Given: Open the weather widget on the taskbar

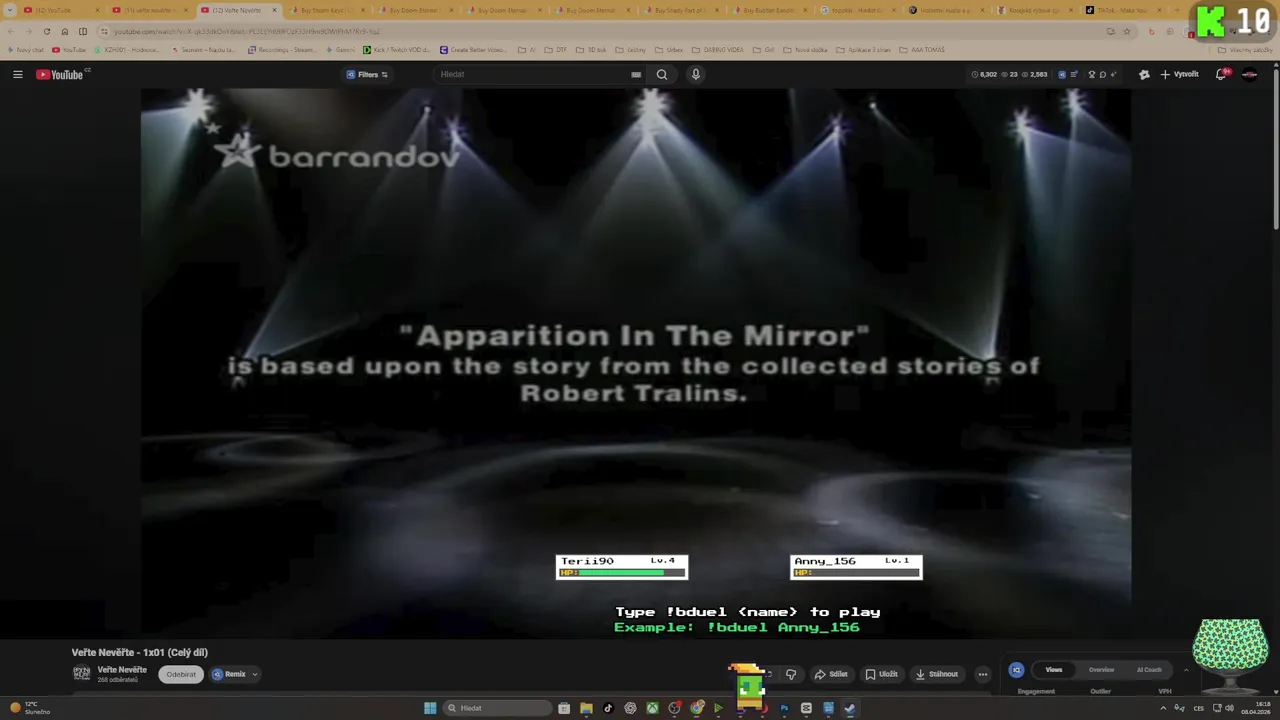Looking at the screenshot, I should (x=28, y=708).
